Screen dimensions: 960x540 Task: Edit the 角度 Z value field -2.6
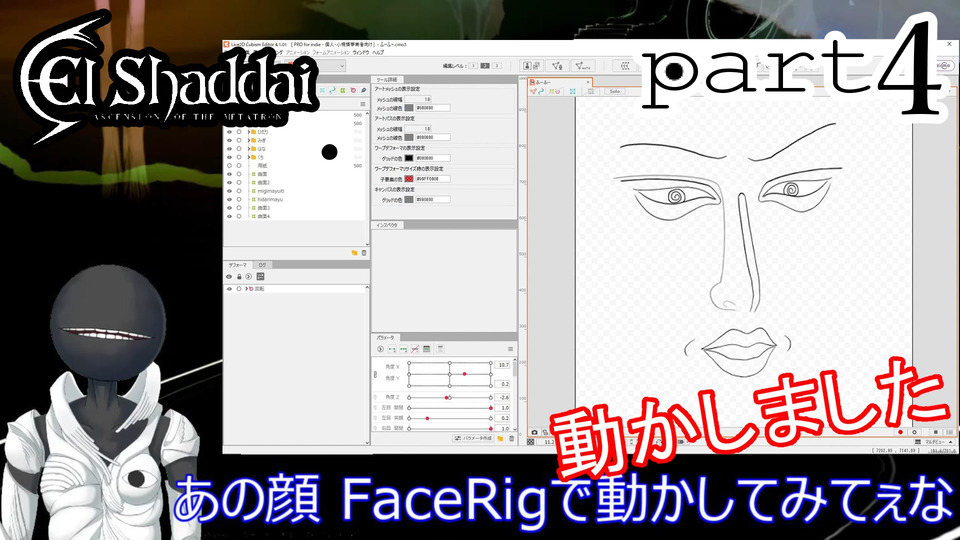click(x=503, y=397)
